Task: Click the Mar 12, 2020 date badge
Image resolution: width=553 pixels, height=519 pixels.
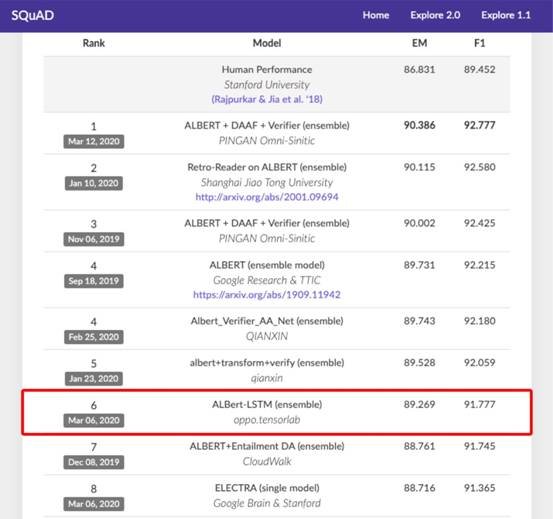Action: coord(94,141)
